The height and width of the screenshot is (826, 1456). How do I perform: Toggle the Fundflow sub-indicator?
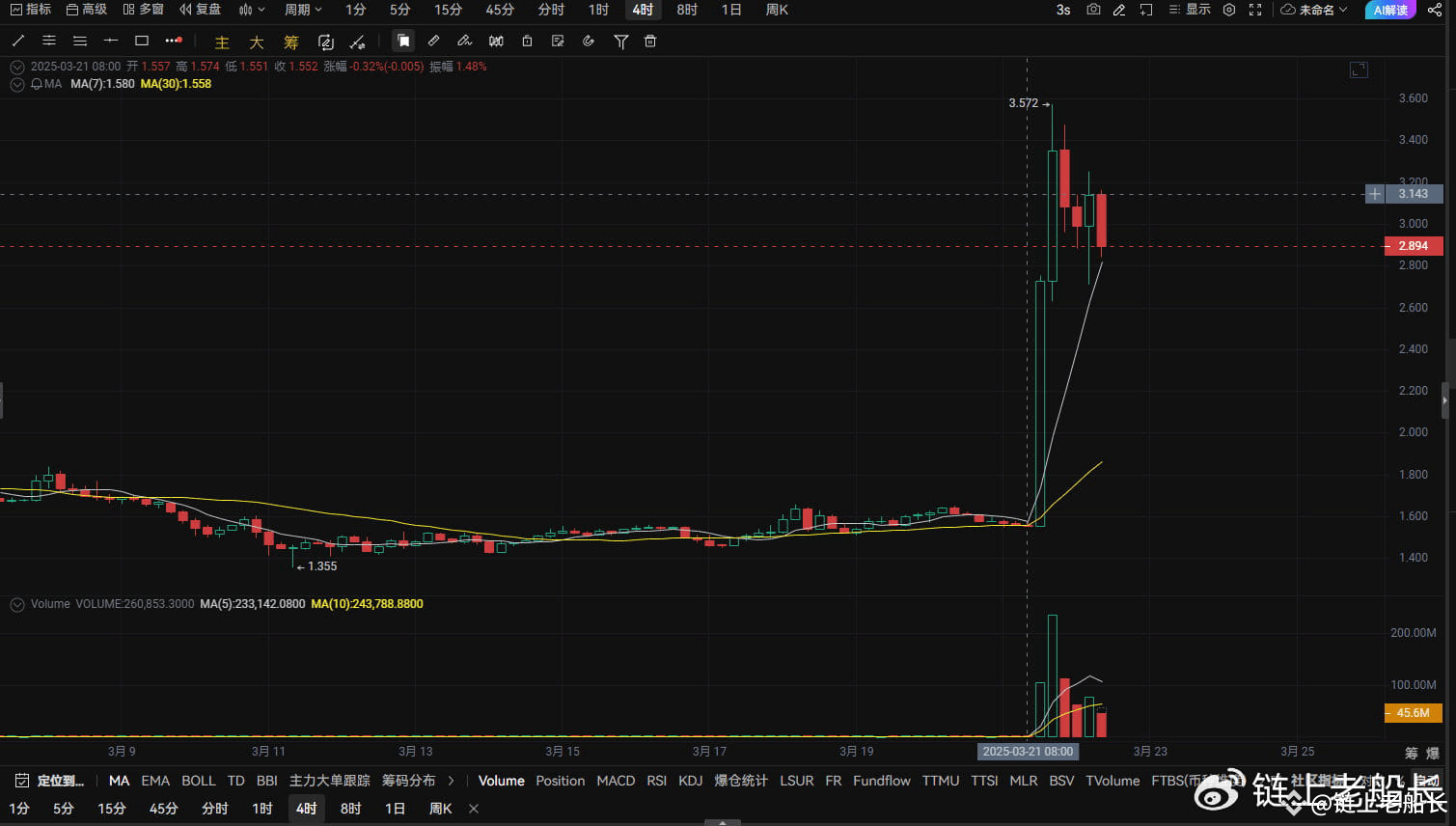[882, 781]
